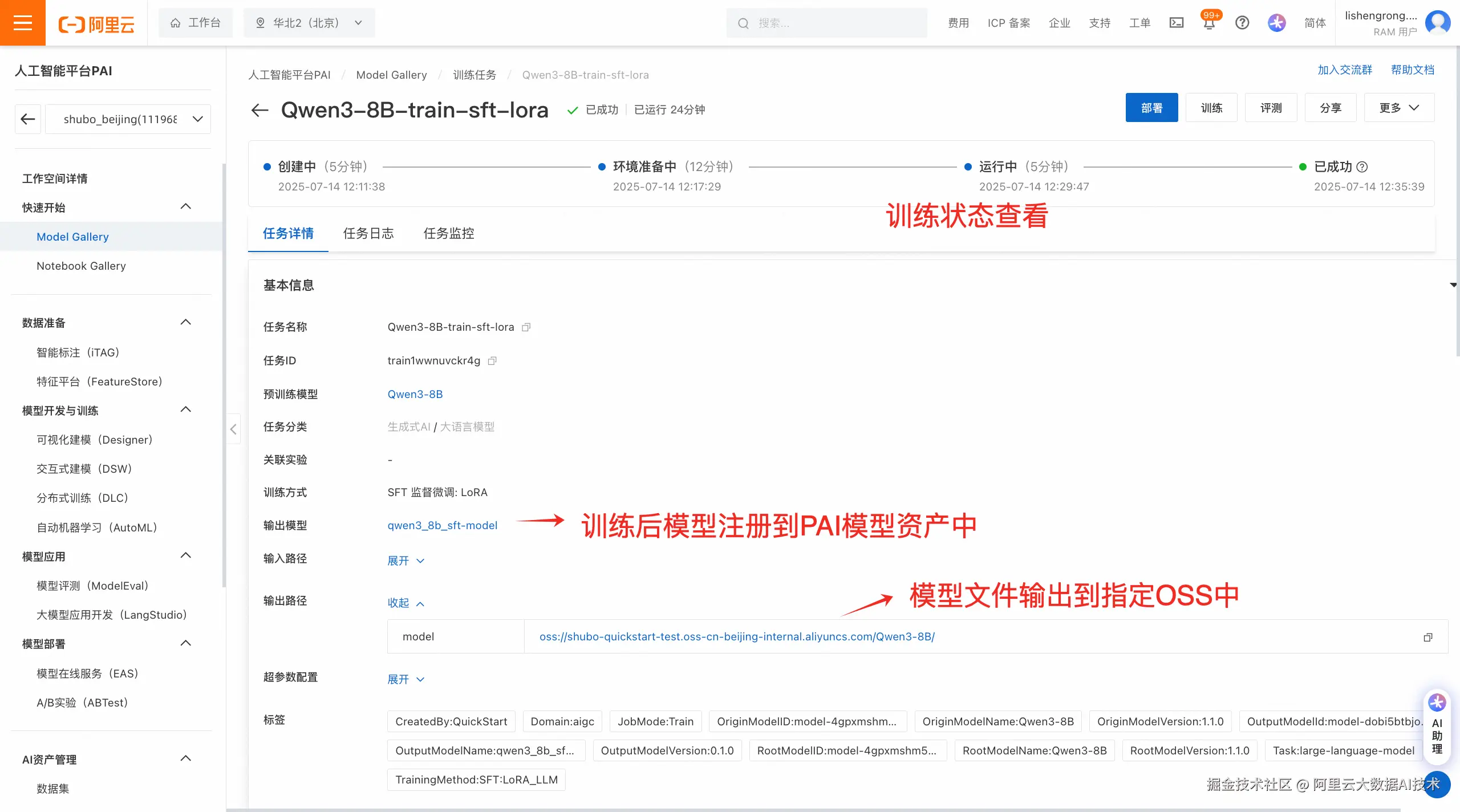Click the help icon next to 已成功 status

(1362, 167)
